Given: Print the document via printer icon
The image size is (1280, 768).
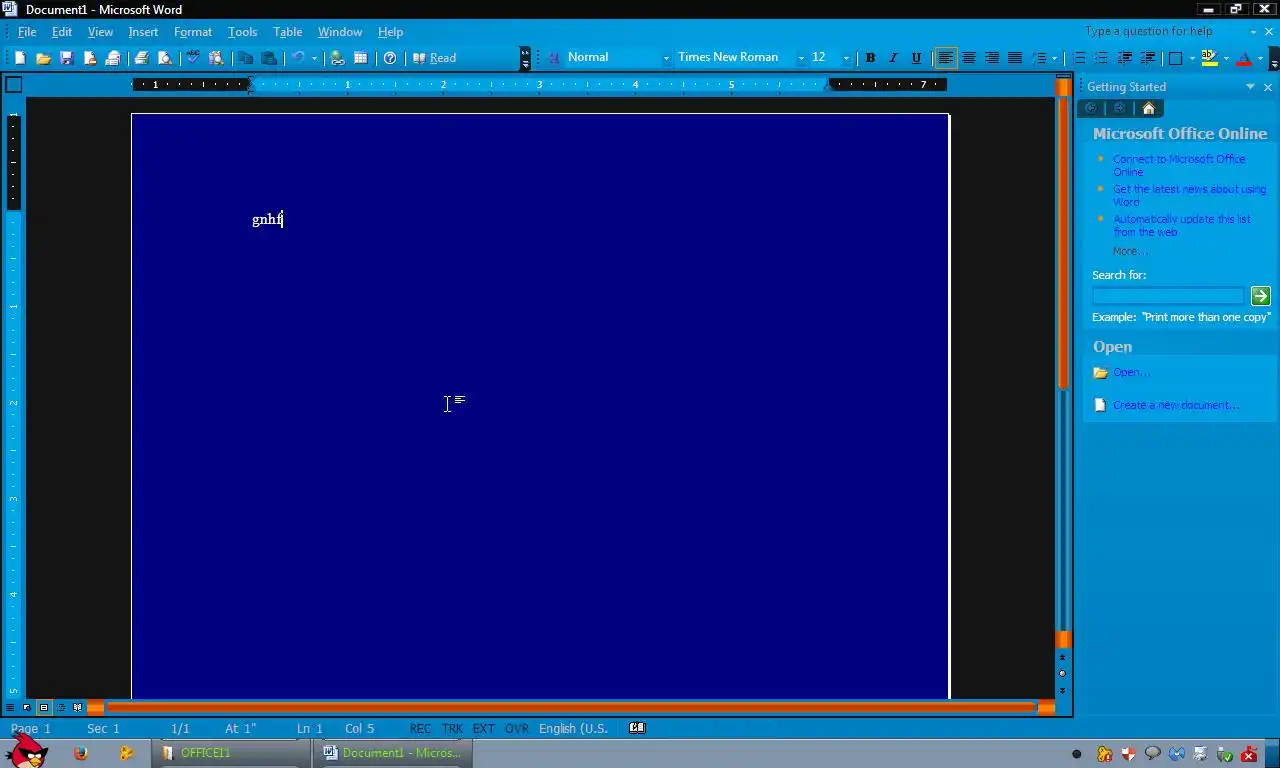Looking at the screenshot, I should click(141, 58).
